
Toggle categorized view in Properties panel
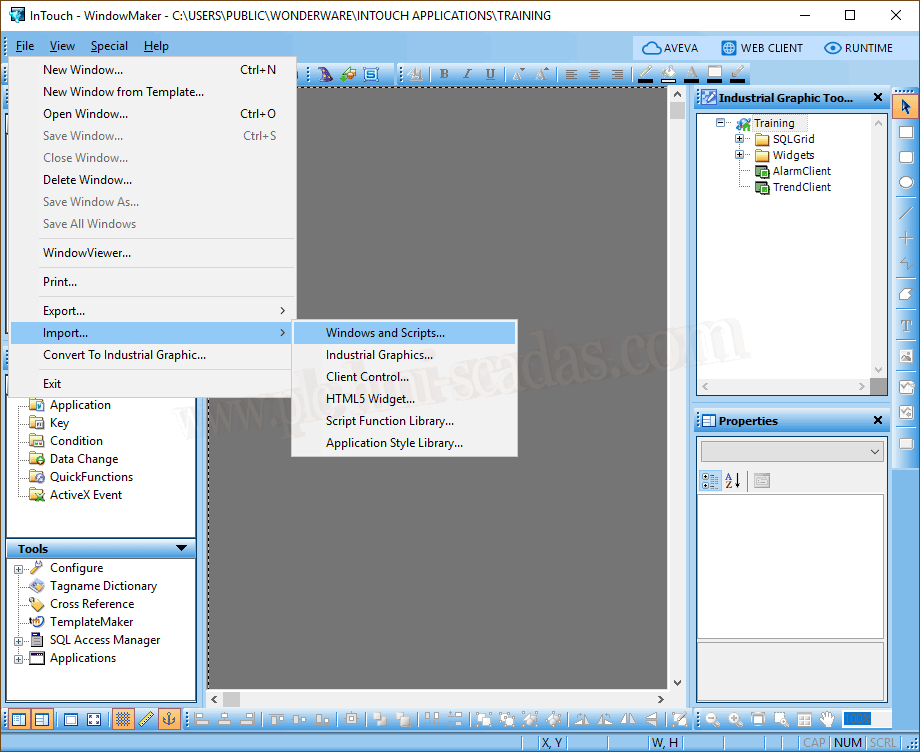(x=710, y=481)
